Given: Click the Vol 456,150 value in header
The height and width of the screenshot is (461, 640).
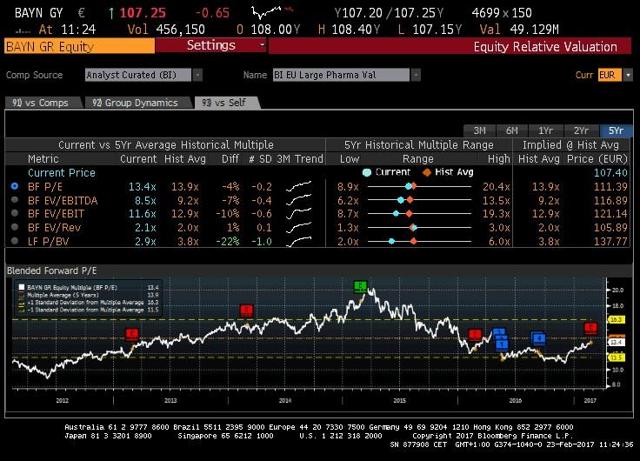Looking at the screenshot, I should click(x=166, y=29).
